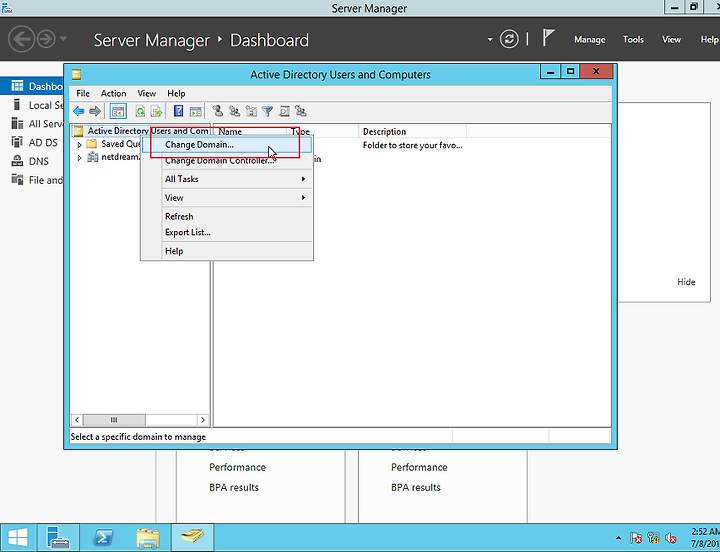
Task: Click the Description column header
Action: click(412, 132)
